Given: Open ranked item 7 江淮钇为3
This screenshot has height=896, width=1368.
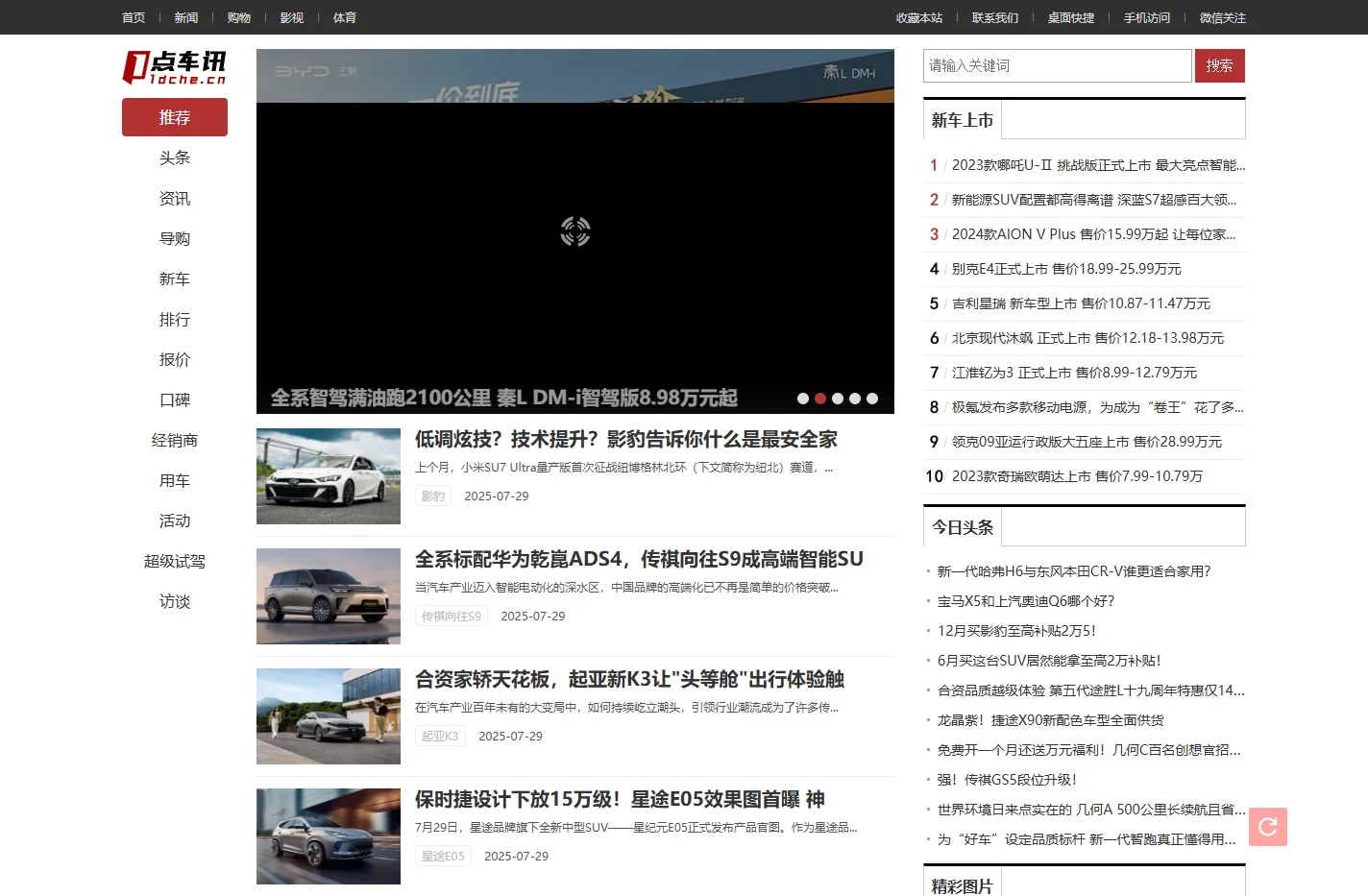Looking at the screenshot, I should click(x=1074, y=373).
